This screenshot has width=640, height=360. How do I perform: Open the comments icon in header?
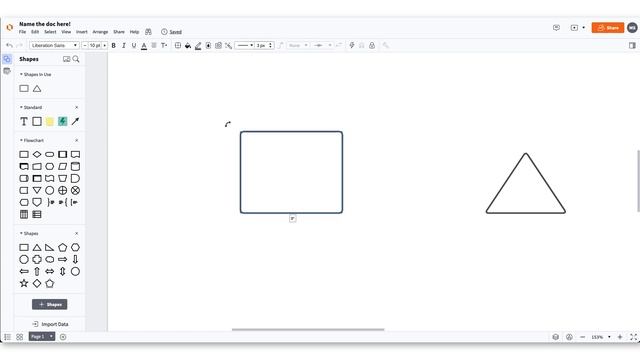pyautogui.click(x=556, y=28)
